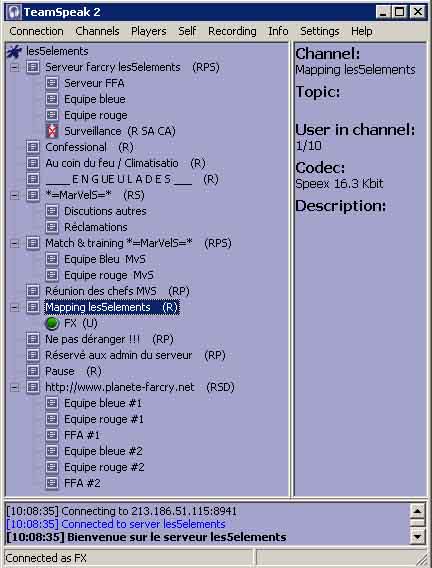Select the Réclamations channel
The width and height of the screenshot is (432, 568).
(96, 227)
